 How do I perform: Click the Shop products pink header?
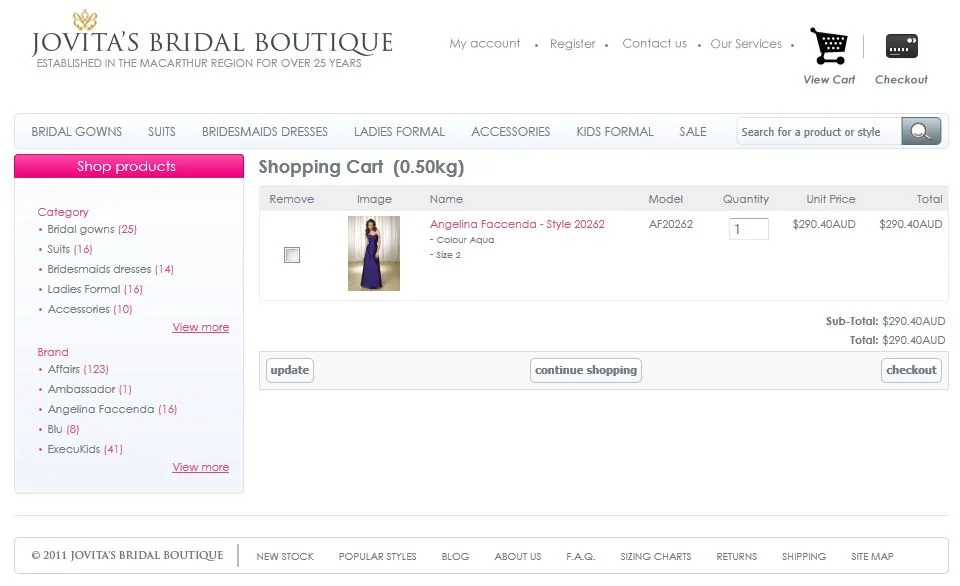(129, 166)
